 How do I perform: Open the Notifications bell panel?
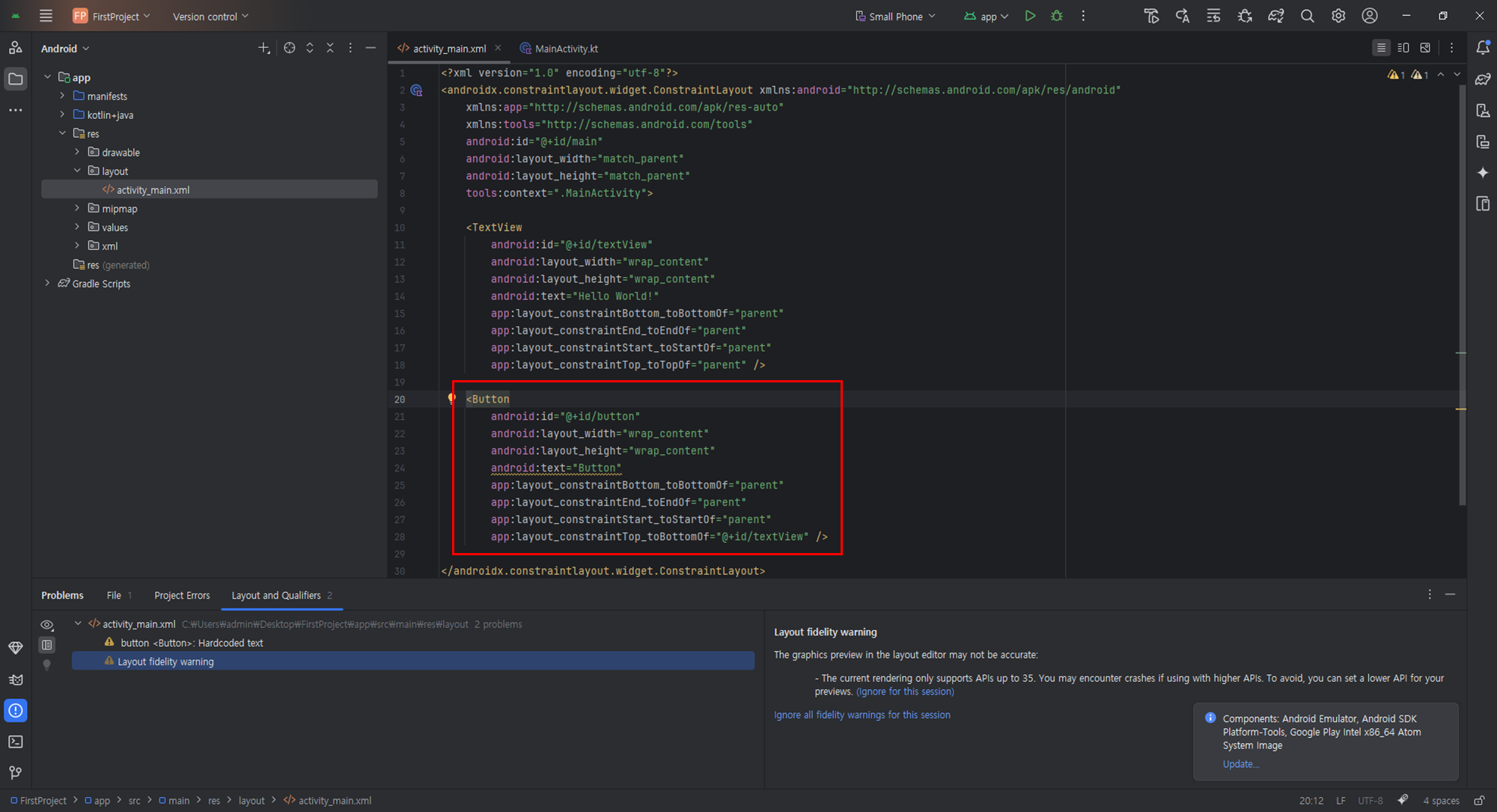pos(1483,48)
